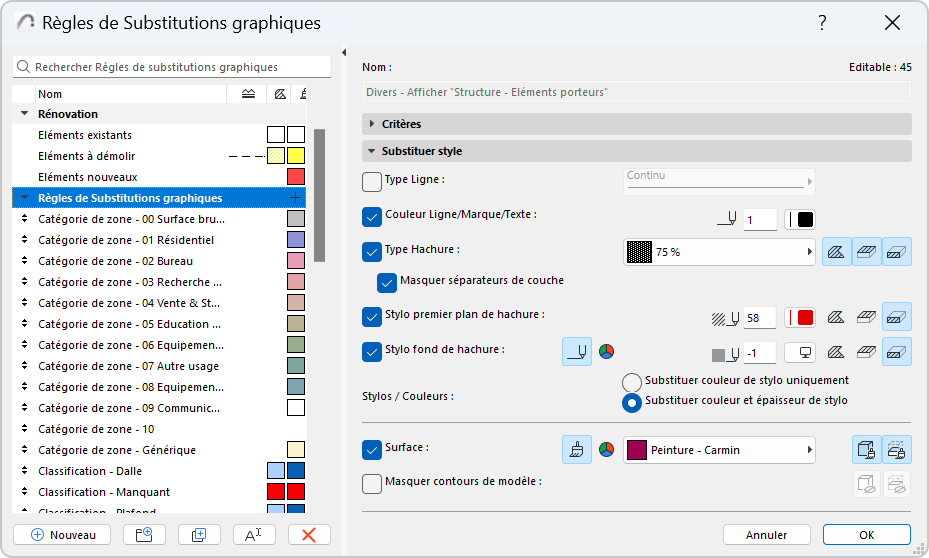The image size is (929, 558).
Task: Click the help question mark icon
Action: point(822,23)
